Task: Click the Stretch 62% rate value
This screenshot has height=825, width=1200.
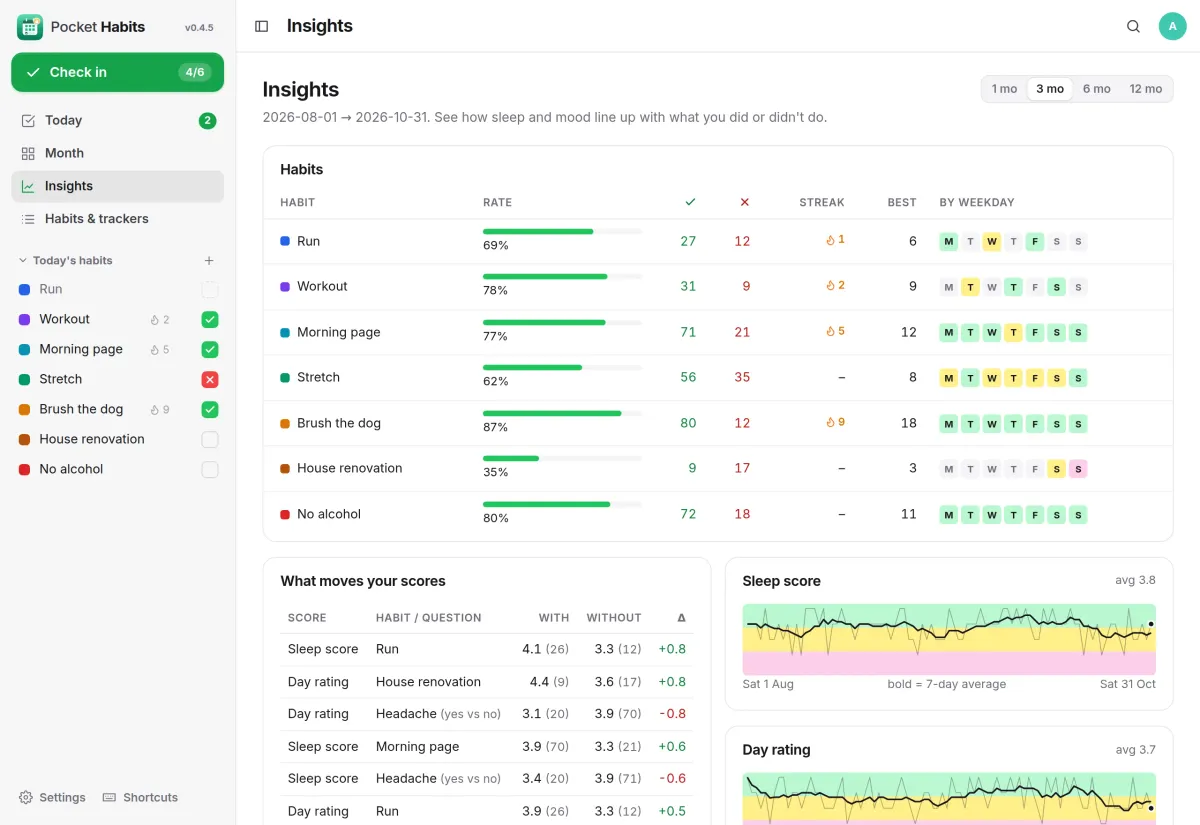Action: [496, 381]
